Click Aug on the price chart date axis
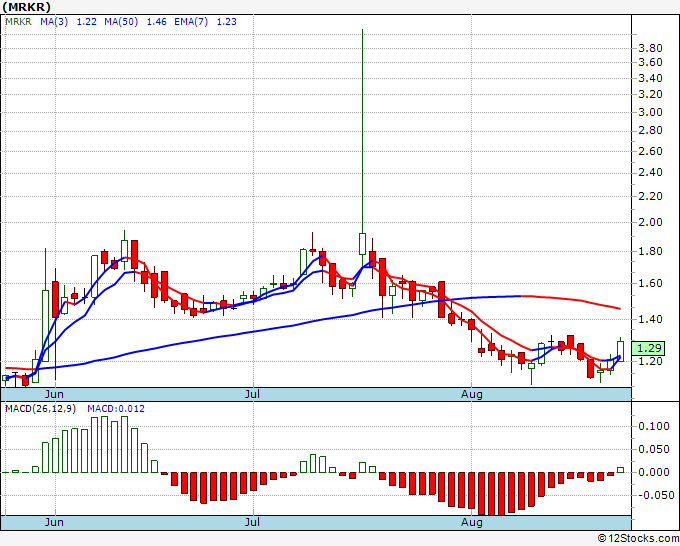Image resolution: width=680 pixels, height=546 pixels. [471, 394]
